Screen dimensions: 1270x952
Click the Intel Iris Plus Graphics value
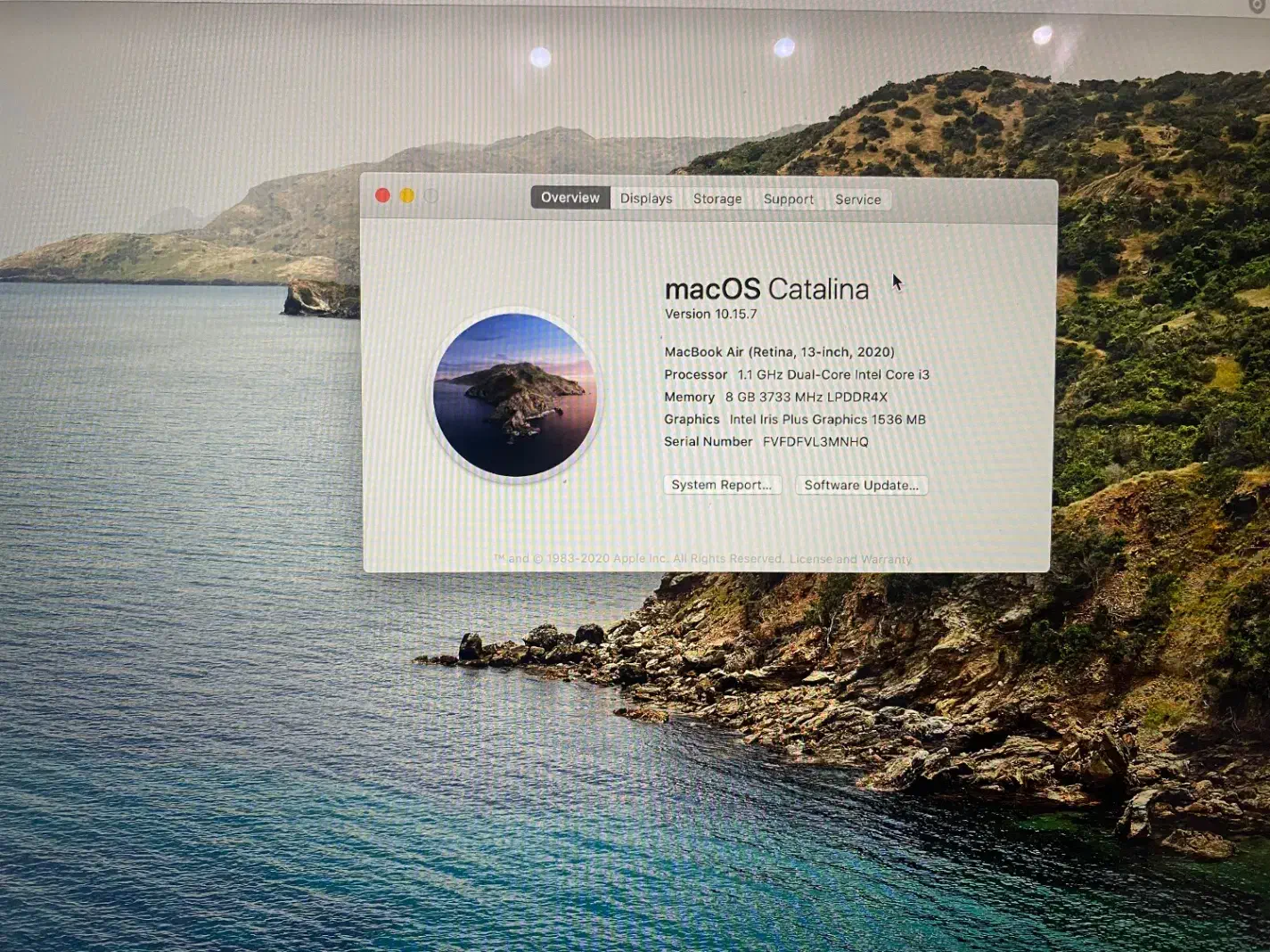[x=827, y=419]
